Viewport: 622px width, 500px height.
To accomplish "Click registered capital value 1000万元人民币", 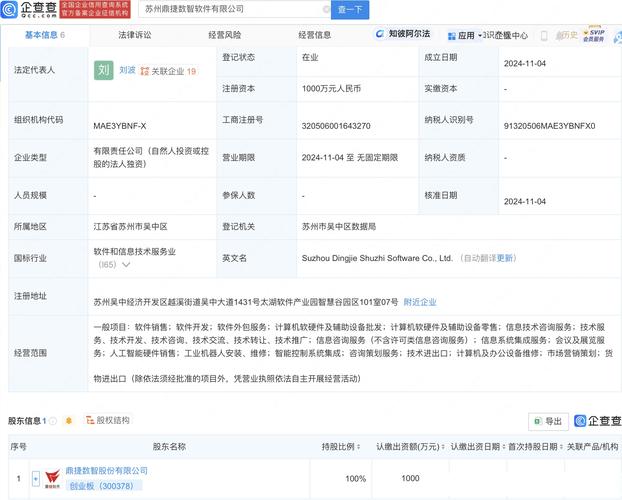I will [x=331, y=88].
